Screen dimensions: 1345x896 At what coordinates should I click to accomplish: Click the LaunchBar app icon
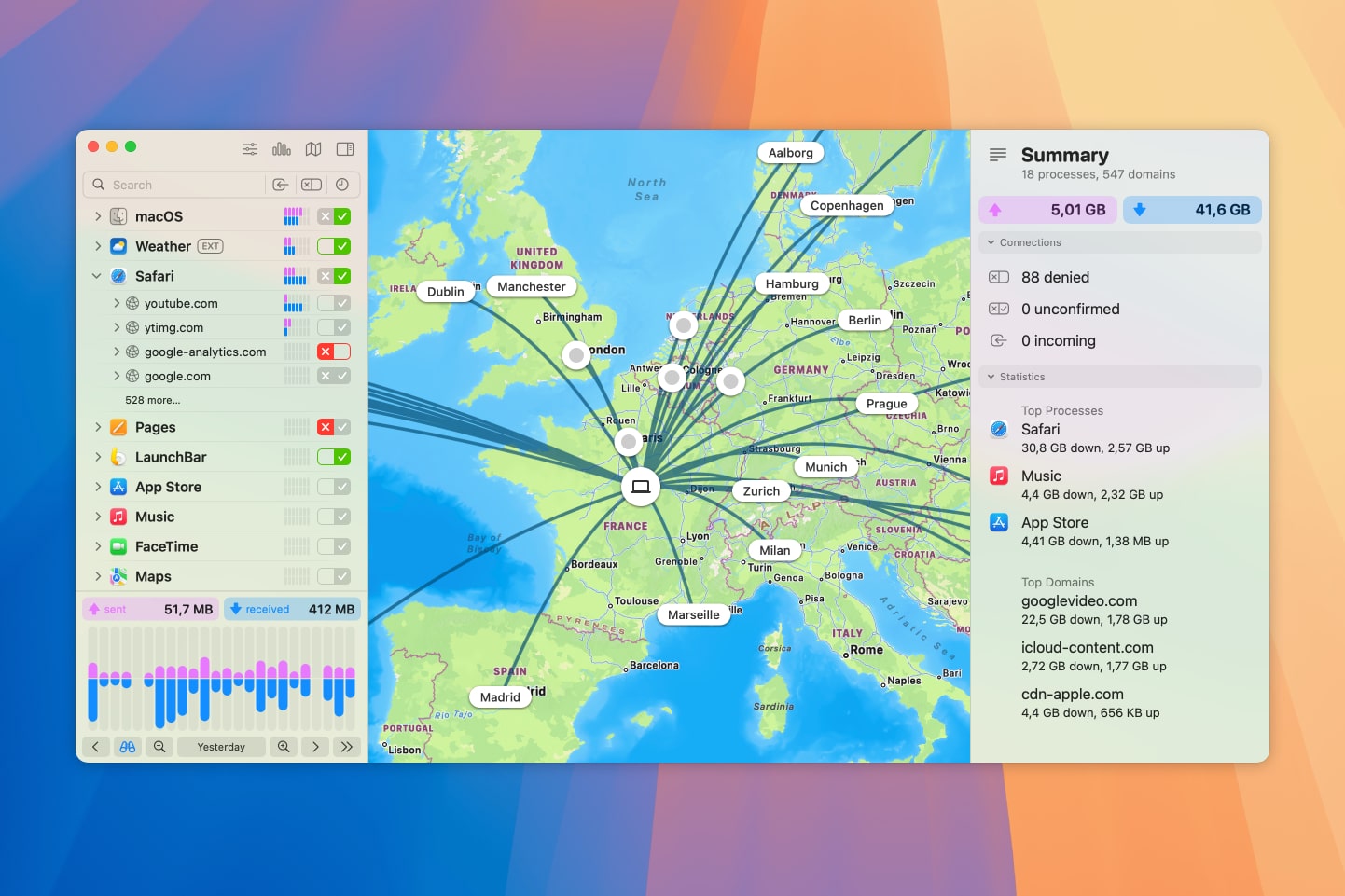pyautogui.click(x=118, y=457)
